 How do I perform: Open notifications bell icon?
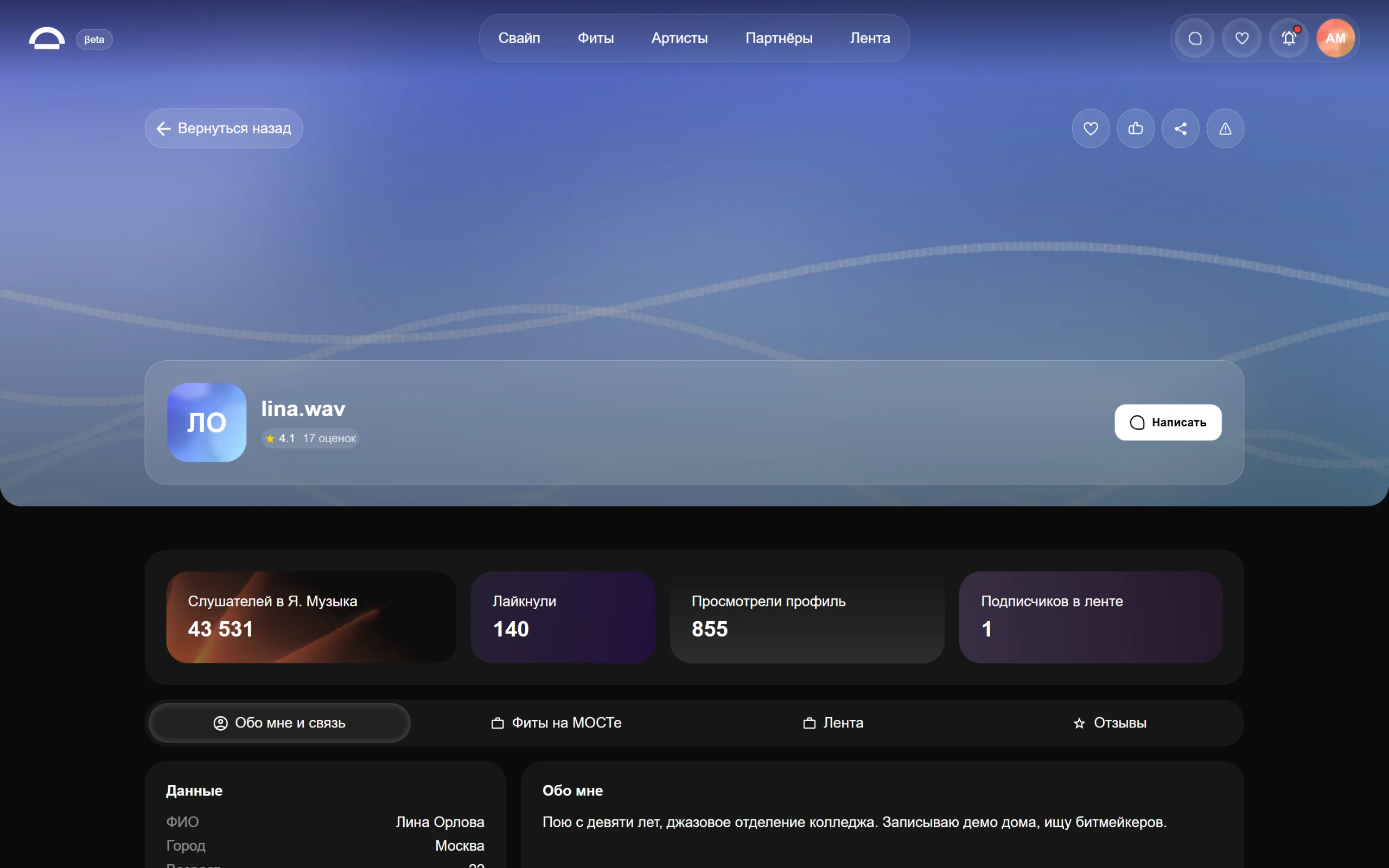click(x=1289, y=39)
